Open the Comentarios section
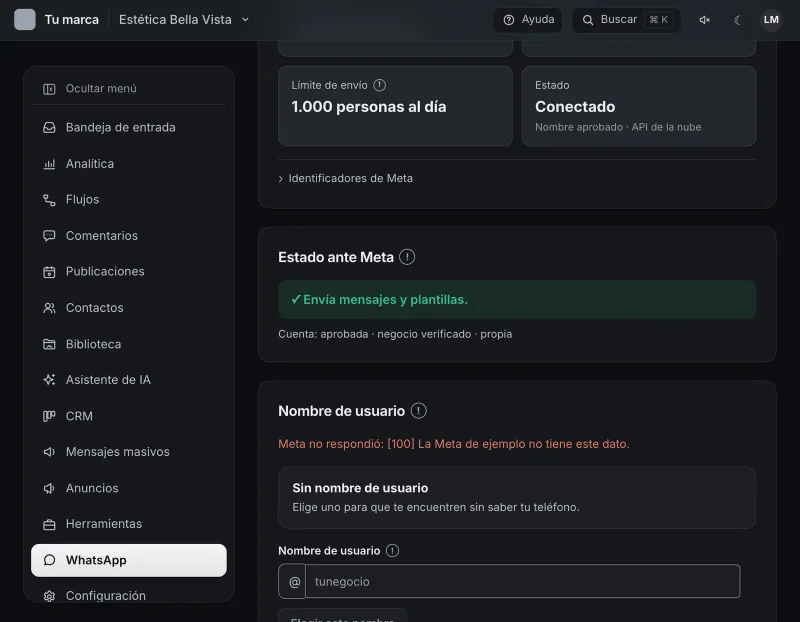Viewport: 800px width, 622px height. coord(129,236)
